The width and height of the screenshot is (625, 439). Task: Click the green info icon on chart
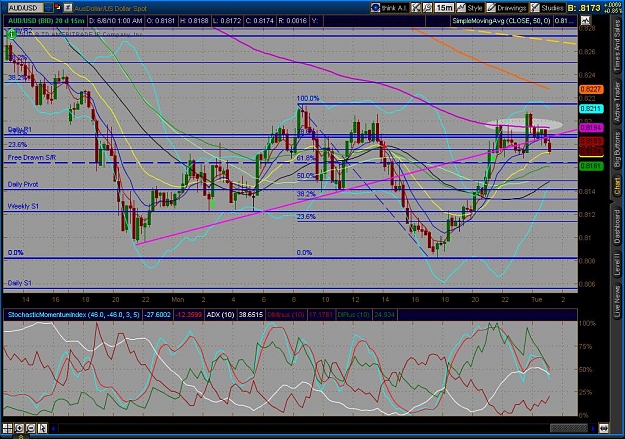(x=11, y=35)
